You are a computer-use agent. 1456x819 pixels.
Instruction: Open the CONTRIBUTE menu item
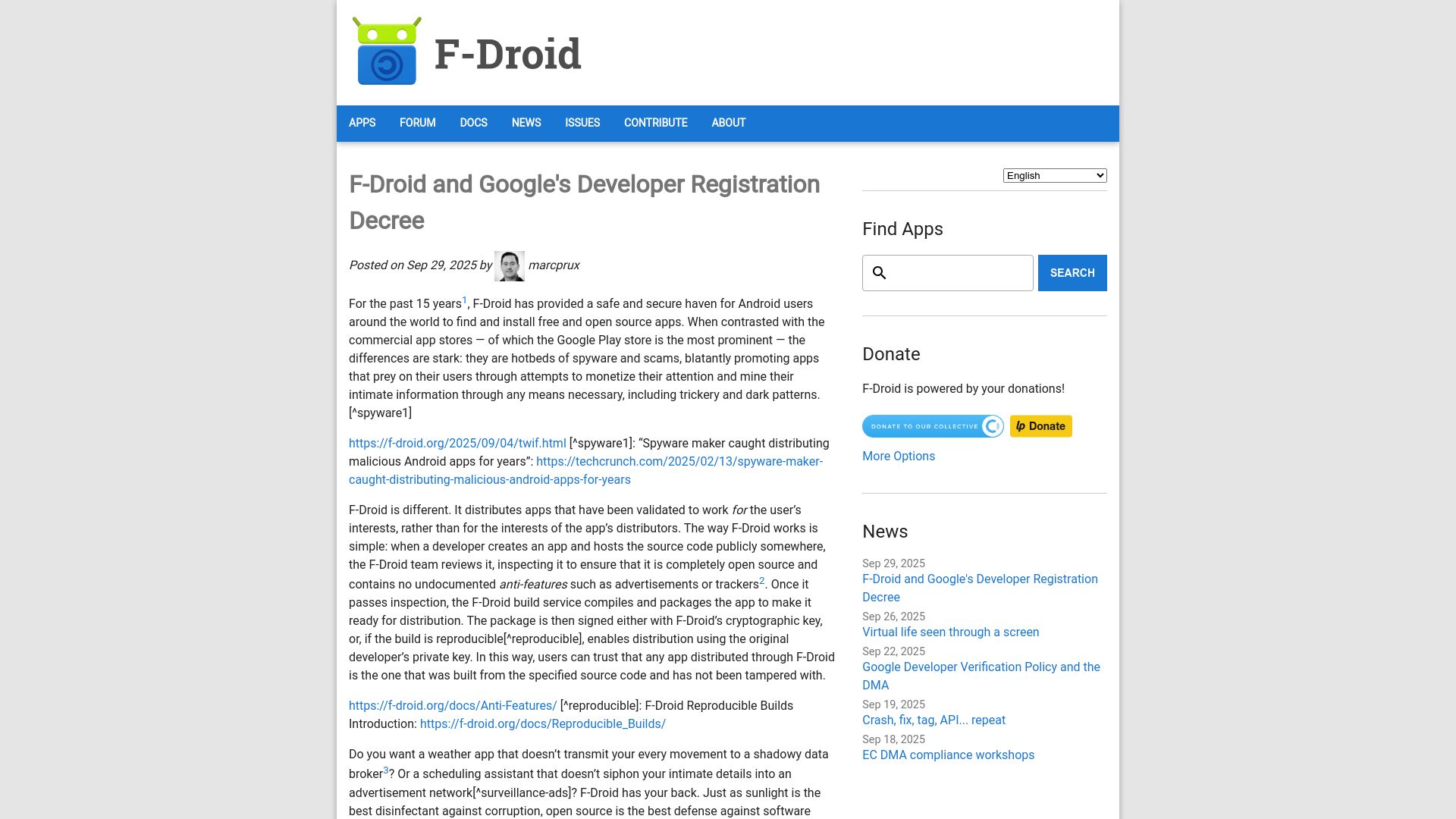pos(656,123)
